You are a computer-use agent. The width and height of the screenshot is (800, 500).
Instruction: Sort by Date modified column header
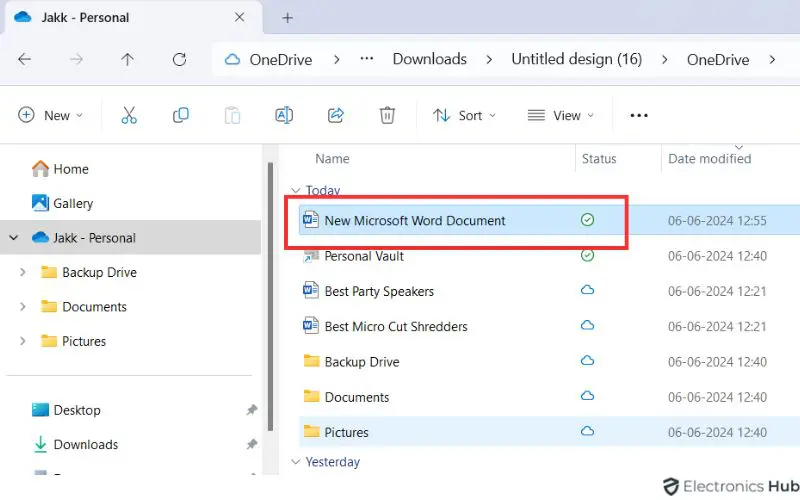point(710,159)
